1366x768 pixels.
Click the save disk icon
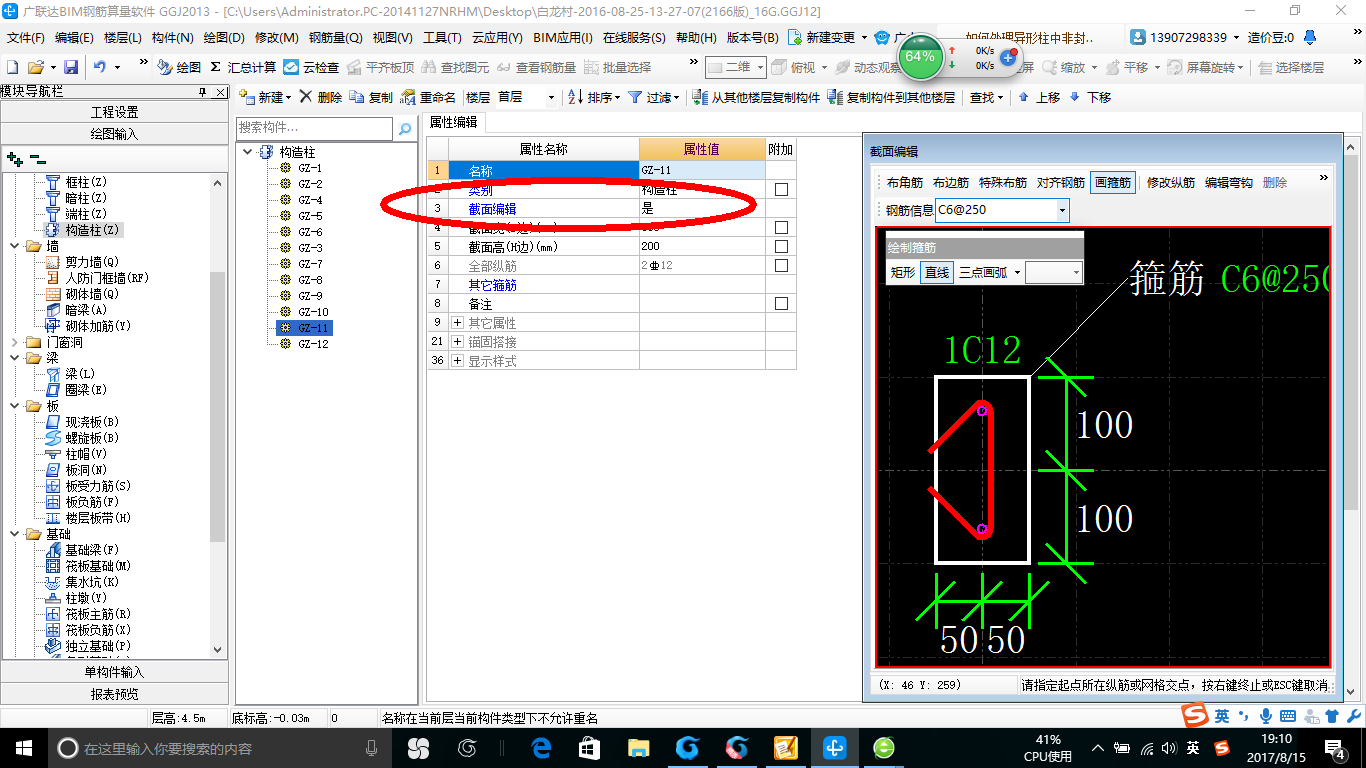(x=71, y=67)
